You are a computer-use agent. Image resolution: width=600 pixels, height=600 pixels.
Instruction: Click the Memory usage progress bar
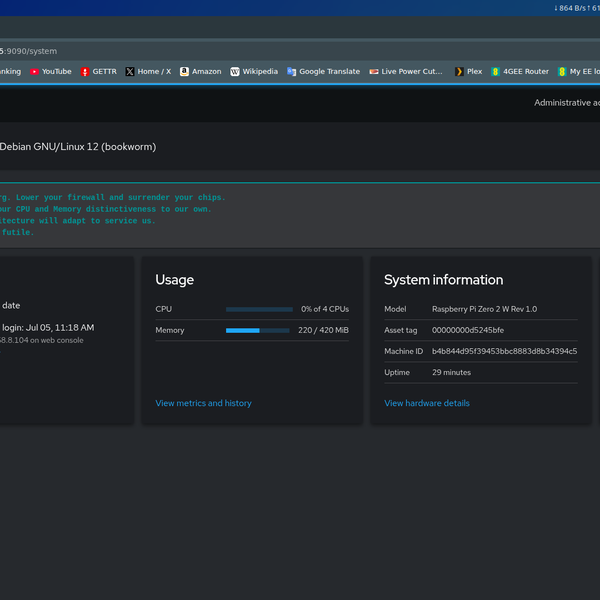pyautogui.click(x=259, y=330)
